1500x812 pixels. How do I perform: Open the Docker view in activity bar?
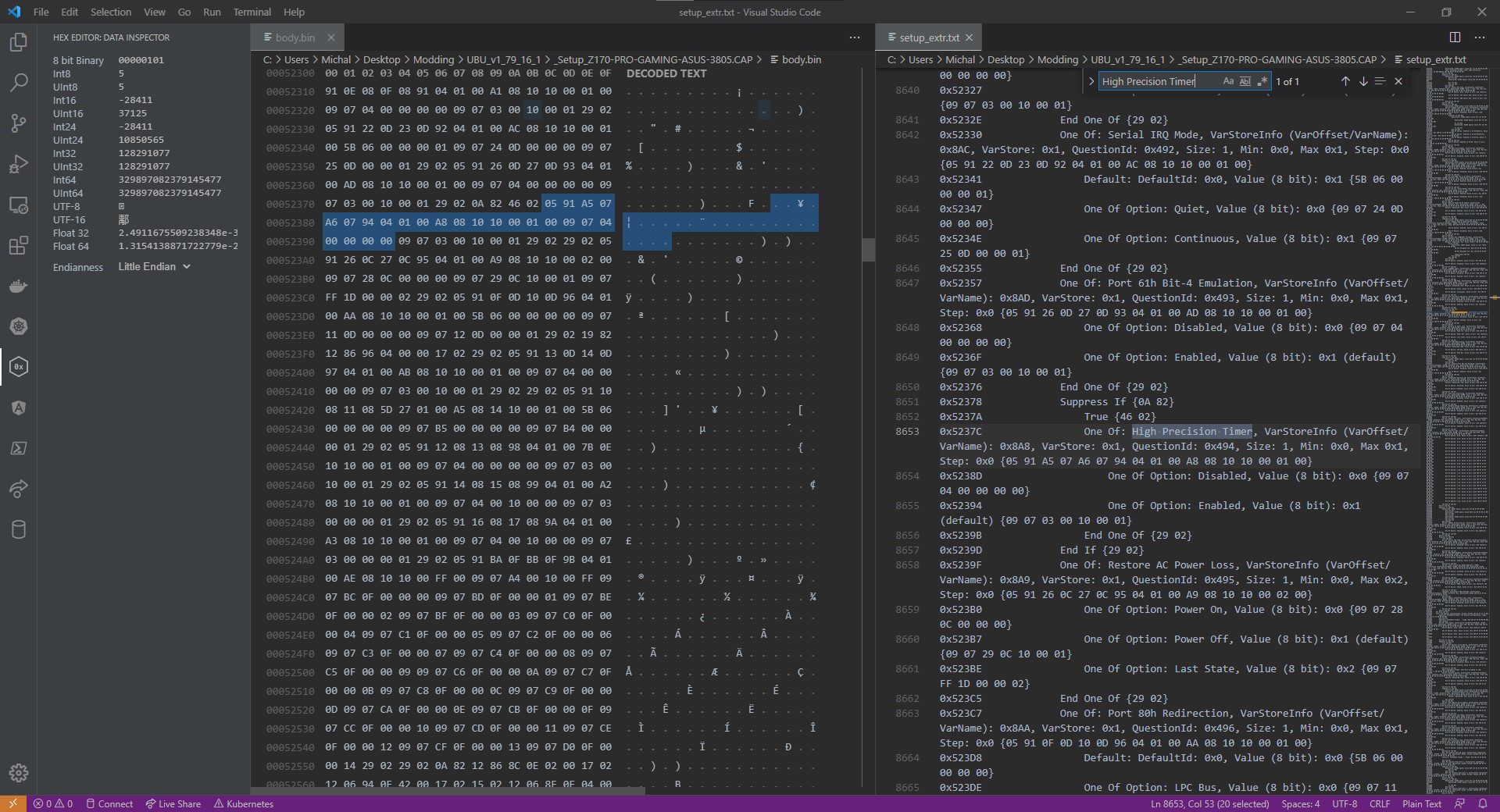(x=19, y=286)
